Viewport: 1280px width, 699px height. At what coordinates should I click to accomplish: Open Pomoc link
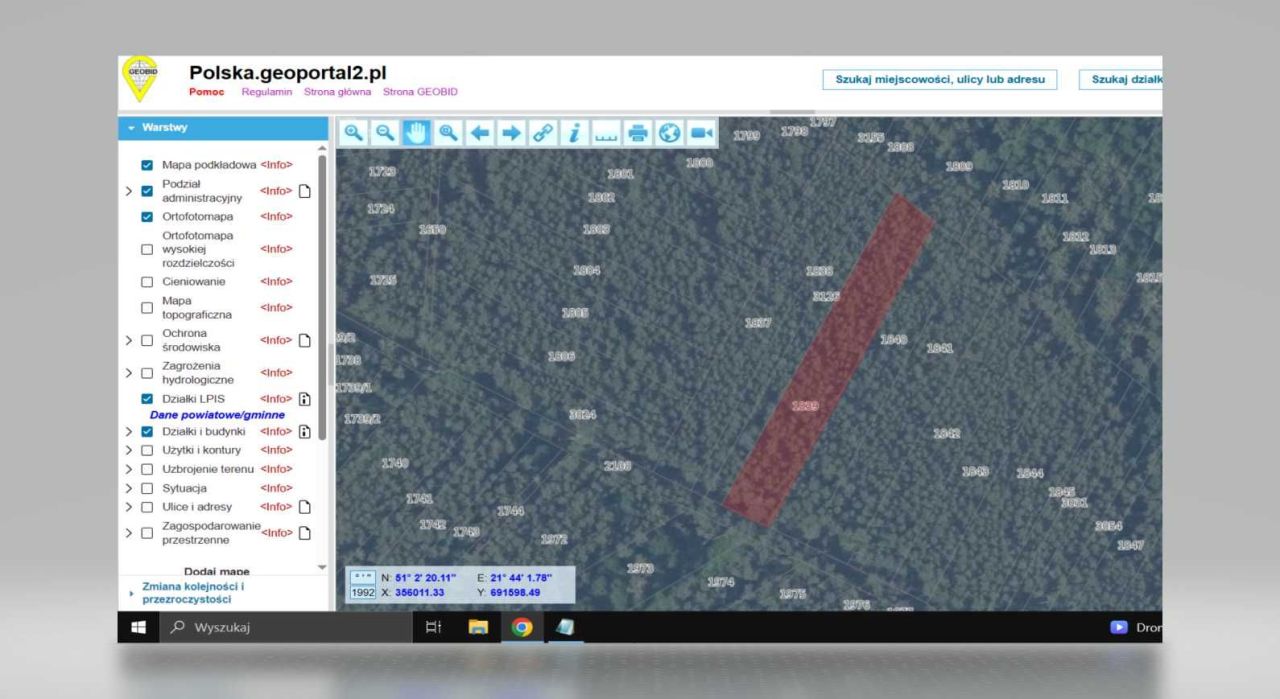click(x=207, y=92)
